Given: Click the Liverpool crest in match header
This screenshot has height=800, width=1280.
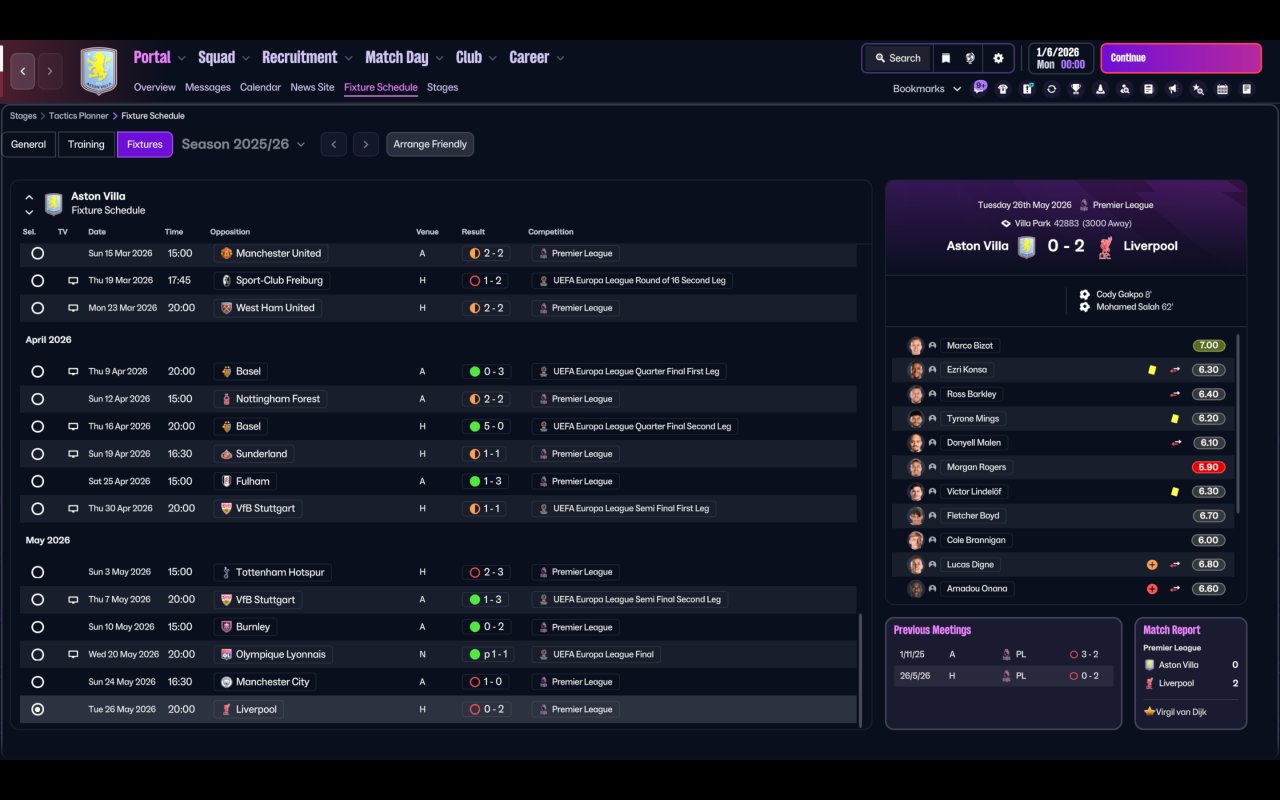Looking at the screenshot, I should [1105, 246].
